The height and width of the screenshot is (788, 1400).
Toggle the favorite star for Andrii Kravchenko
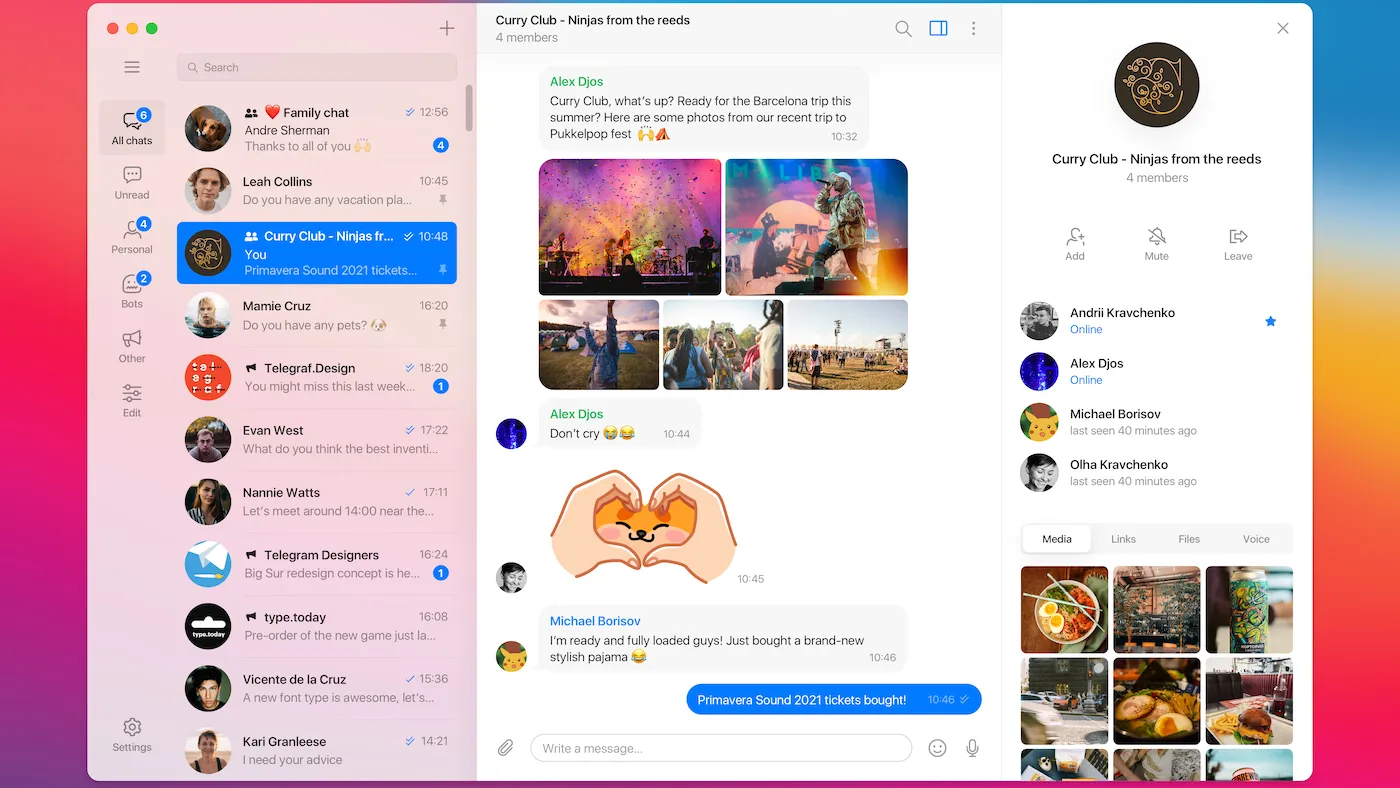[x=1270, y=321]
